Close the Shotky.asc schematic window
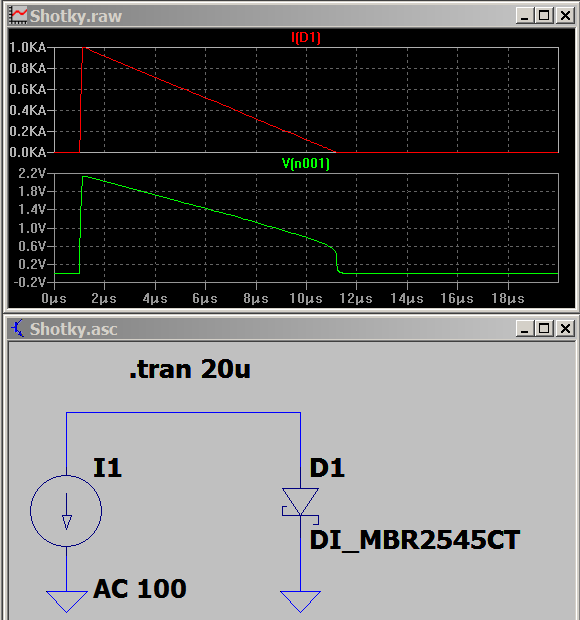Viewport: 580px width, 620px height. pyautogui.click(x=565, y=329)
